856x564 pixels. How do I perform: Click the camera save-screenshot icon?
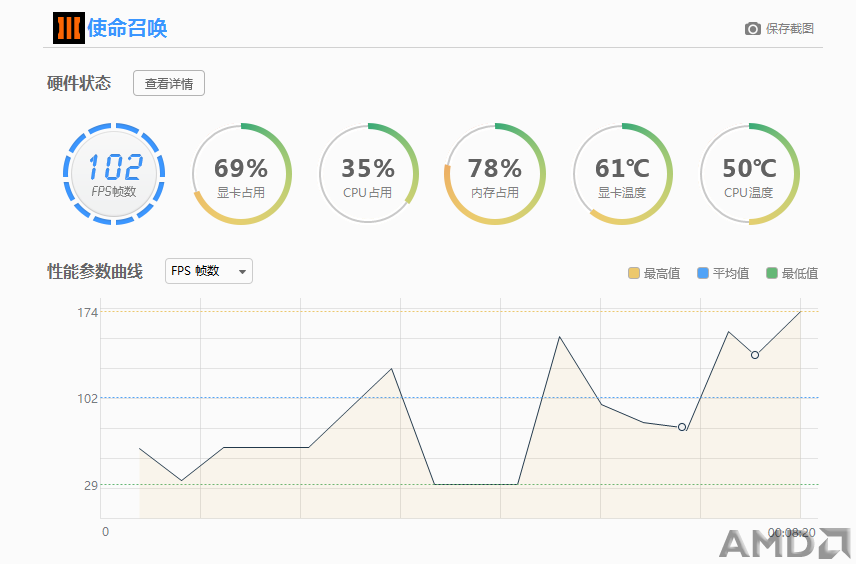point(753,28)
